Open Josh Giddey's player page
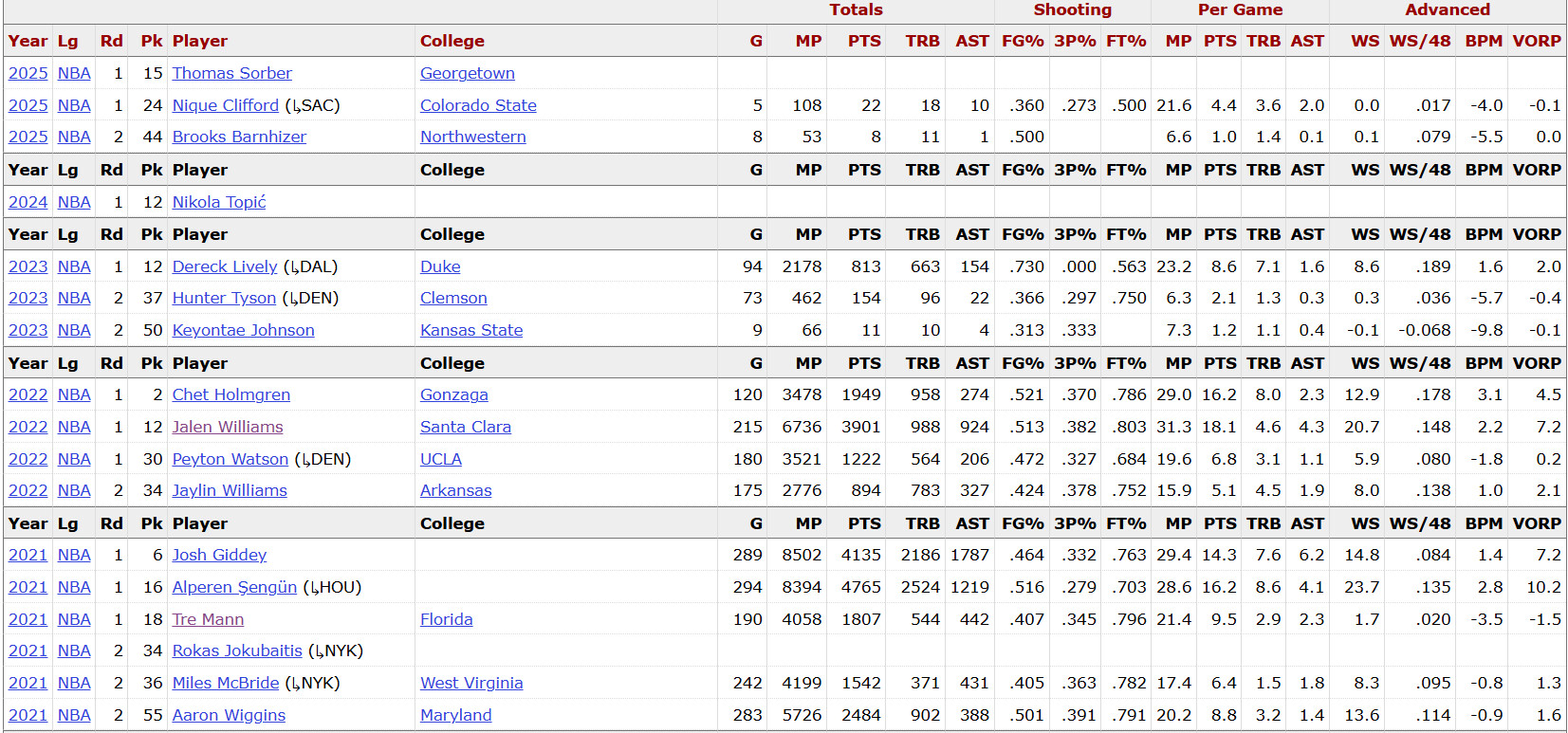1568x733 pixels. (219, 555)
